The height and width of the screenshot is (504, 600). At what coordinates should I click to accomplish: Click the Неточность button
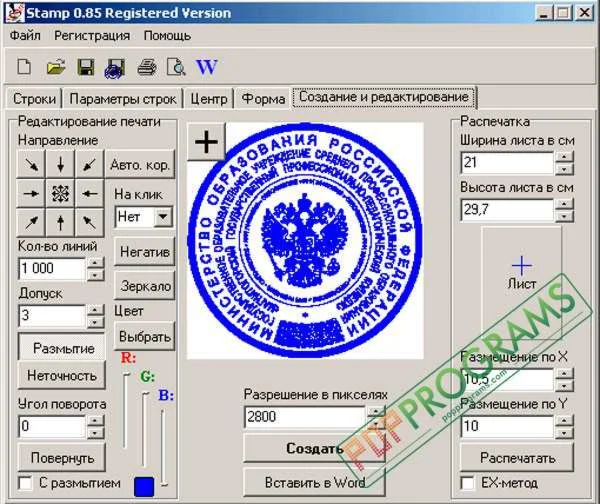(x=62, y=375)
